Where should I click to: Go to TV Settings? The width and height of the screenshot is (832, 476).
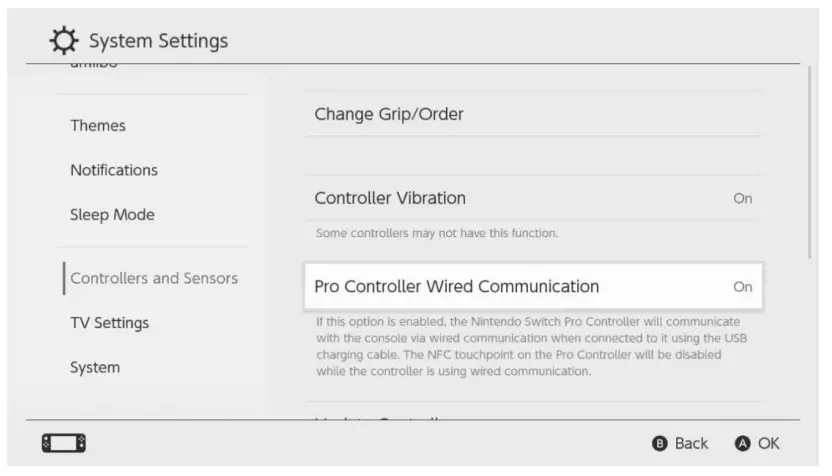click(x=109, y=323)
